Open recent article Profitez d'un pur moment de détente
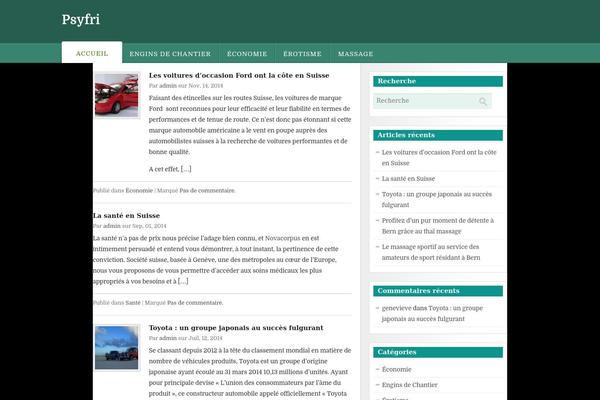Screen dimensions: 600x400 [438, 226]
